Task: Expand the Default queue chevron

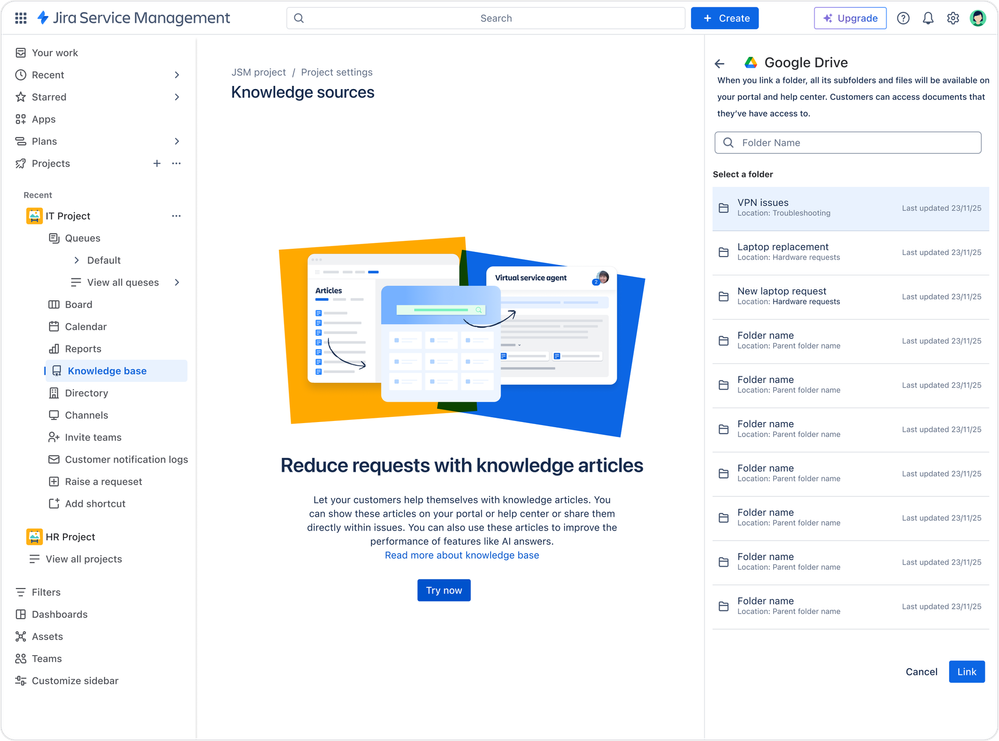Action: (76, 261)
